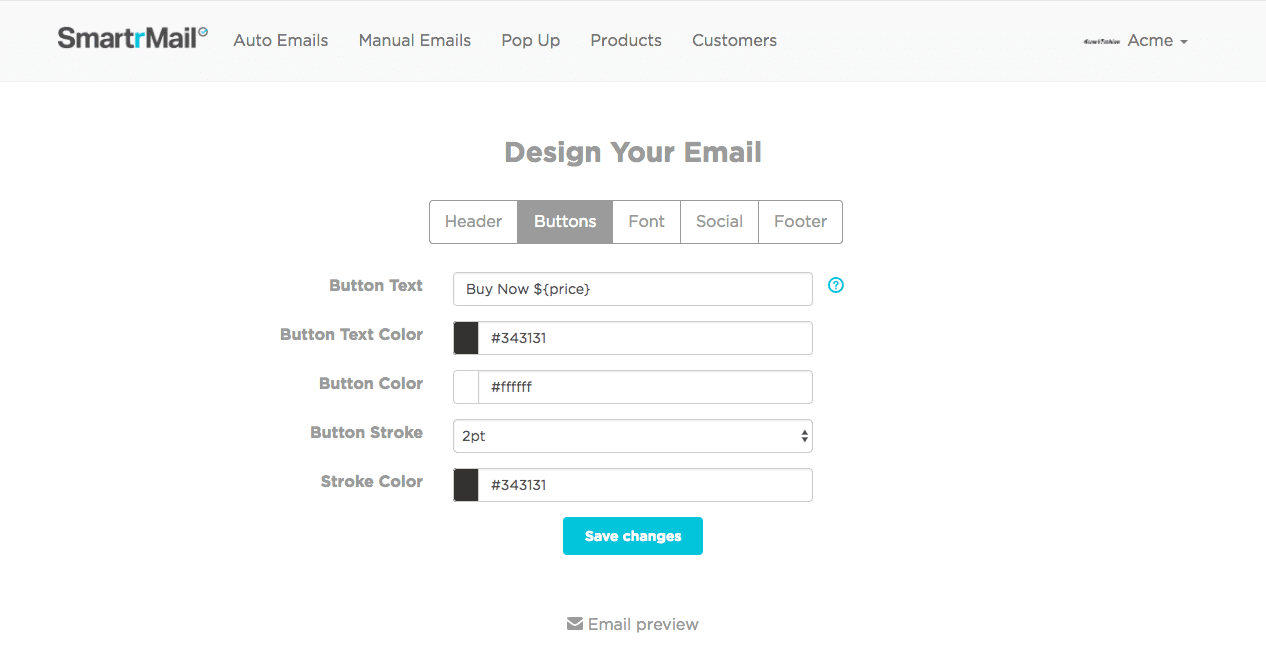Open the Font tab

click(646, 222)
